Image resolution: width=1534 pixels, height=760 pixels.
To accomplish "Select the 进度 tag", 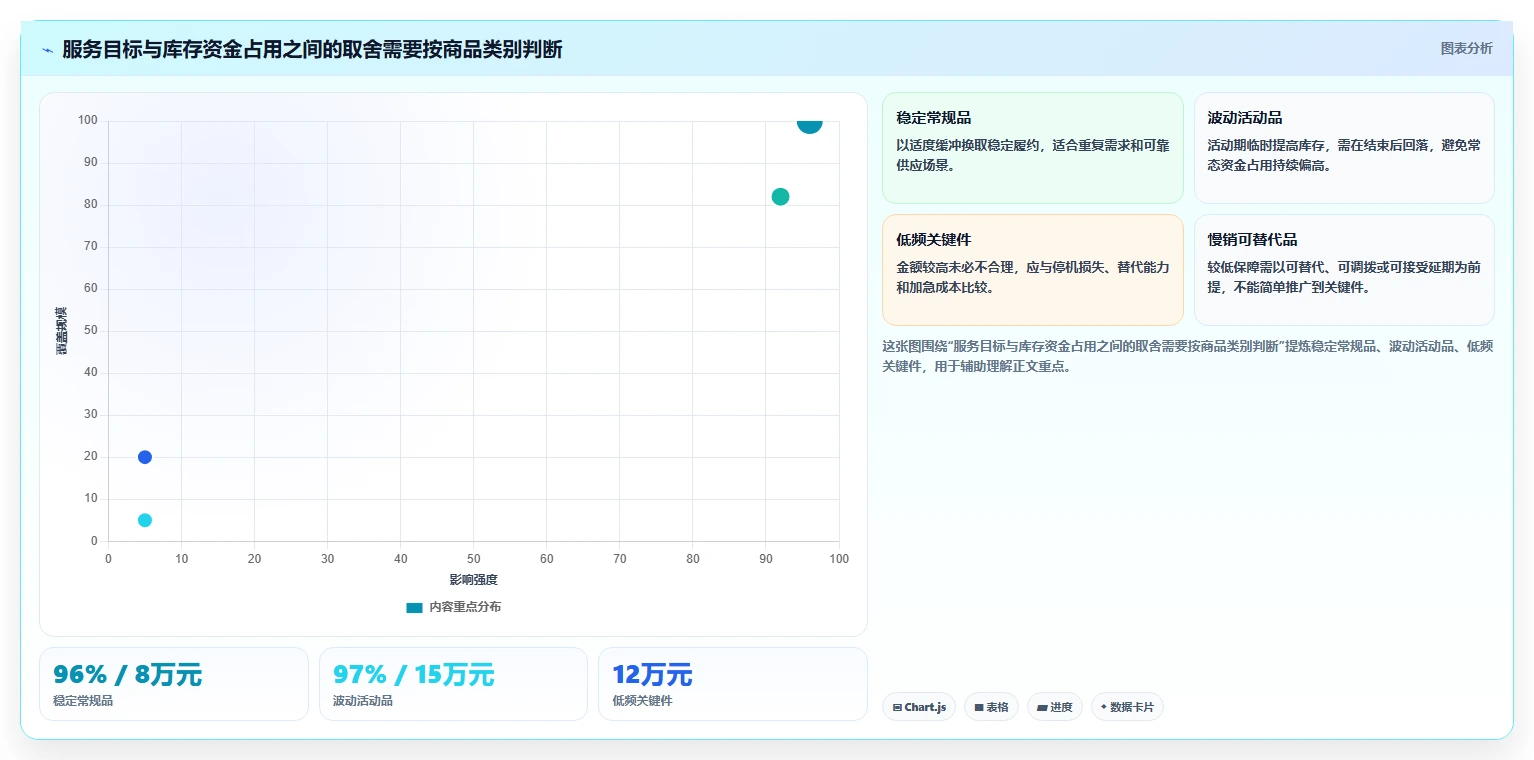I will 1055,707.
